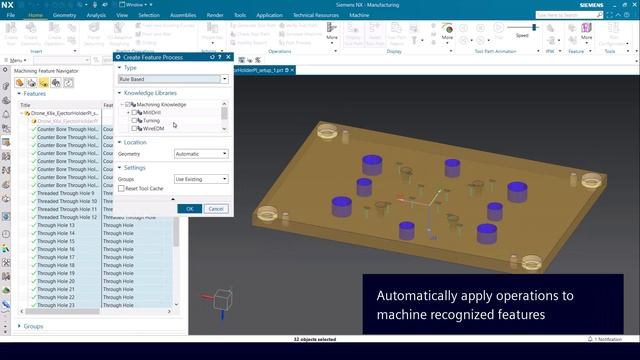The image size is (640, 360).
Task: Click the search magnifier icon in title area
Action: pyautogui.click(x=599, y=15)
